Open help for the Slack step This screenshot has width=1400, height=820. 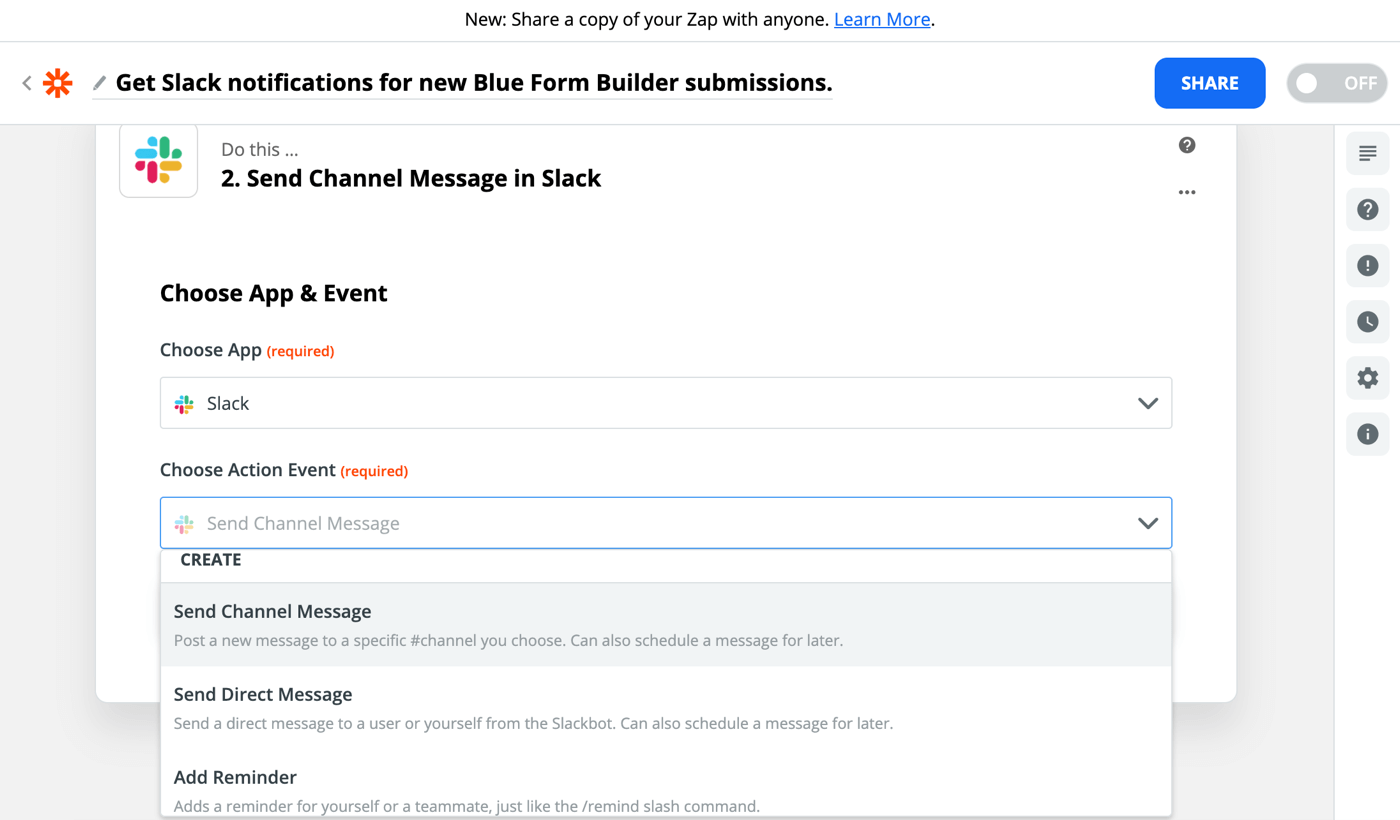1186,145
